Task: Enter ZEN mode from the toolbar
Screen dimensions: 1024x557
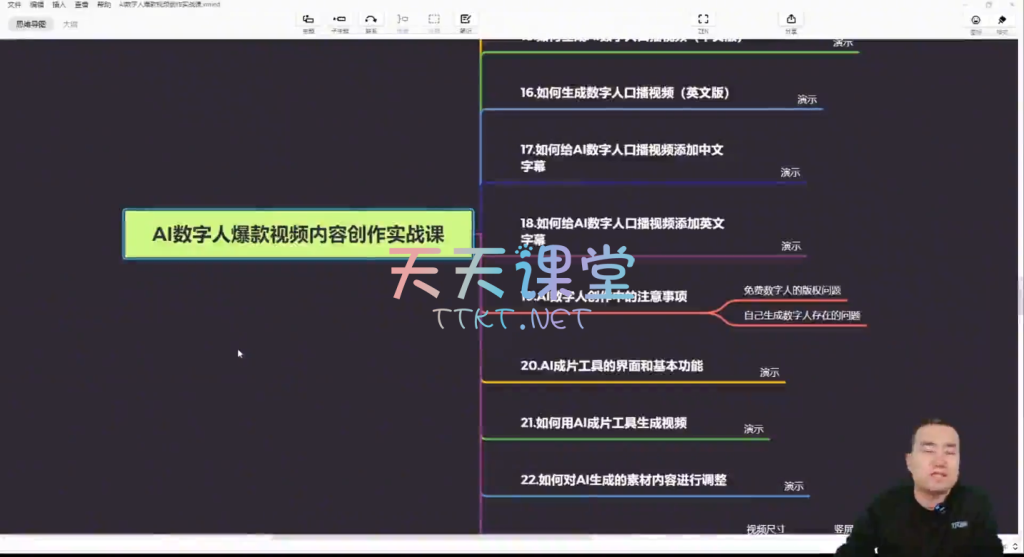Action: (703, 20)
